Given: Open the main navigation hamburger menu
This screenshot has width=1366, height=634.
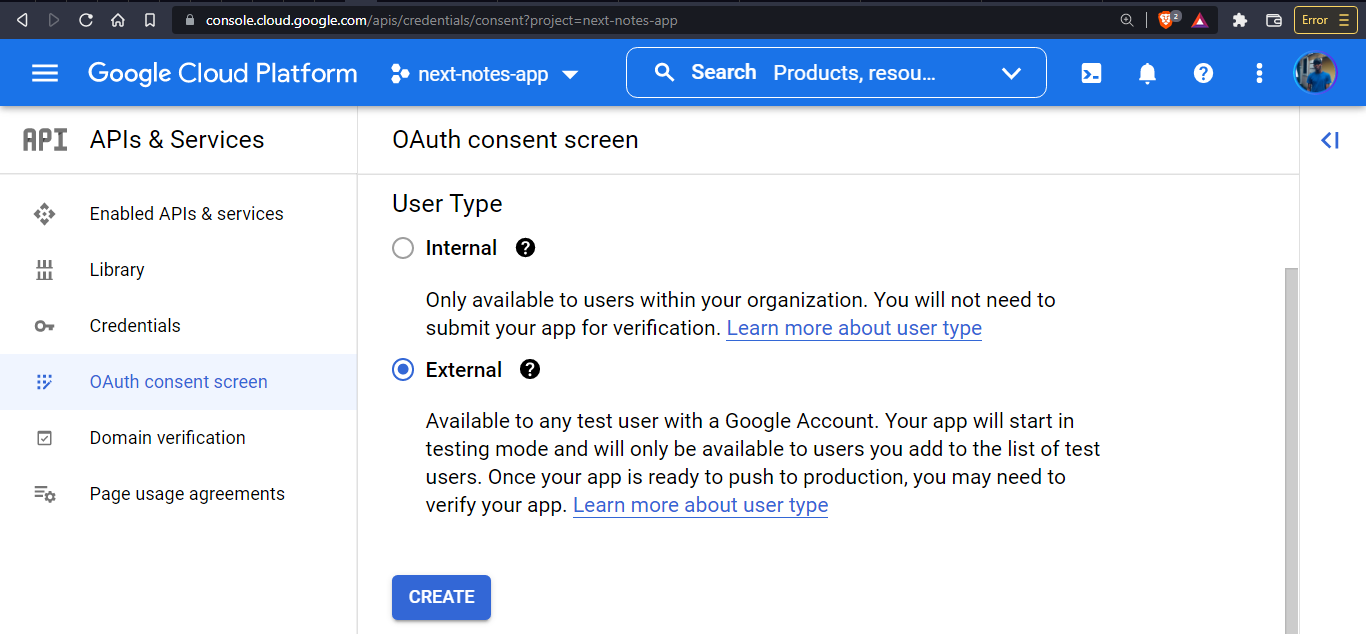Looking at the screenshot, I should [45, 73].
